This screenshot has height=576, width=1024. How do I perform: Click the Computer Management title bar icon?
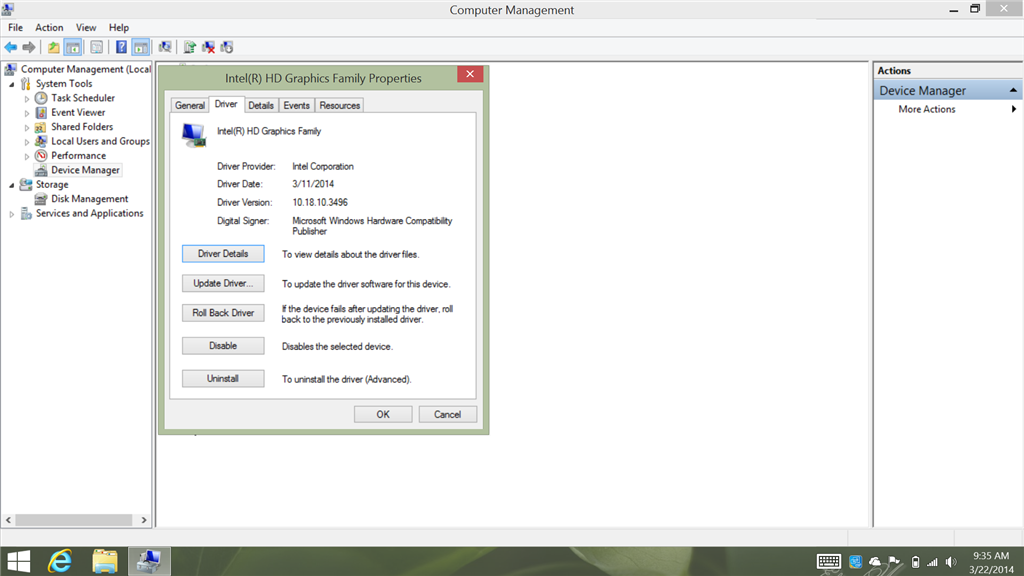pos(8,9)
